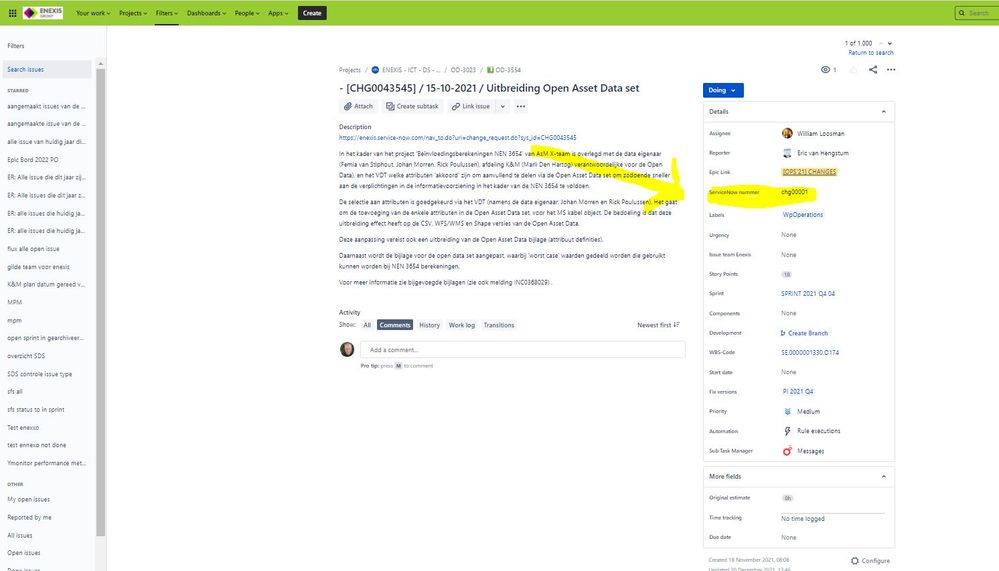Image resolution: width=999 pixels, height=571 pixels.
Task: Click assignee William Loosman
Action: click(813, 134)
